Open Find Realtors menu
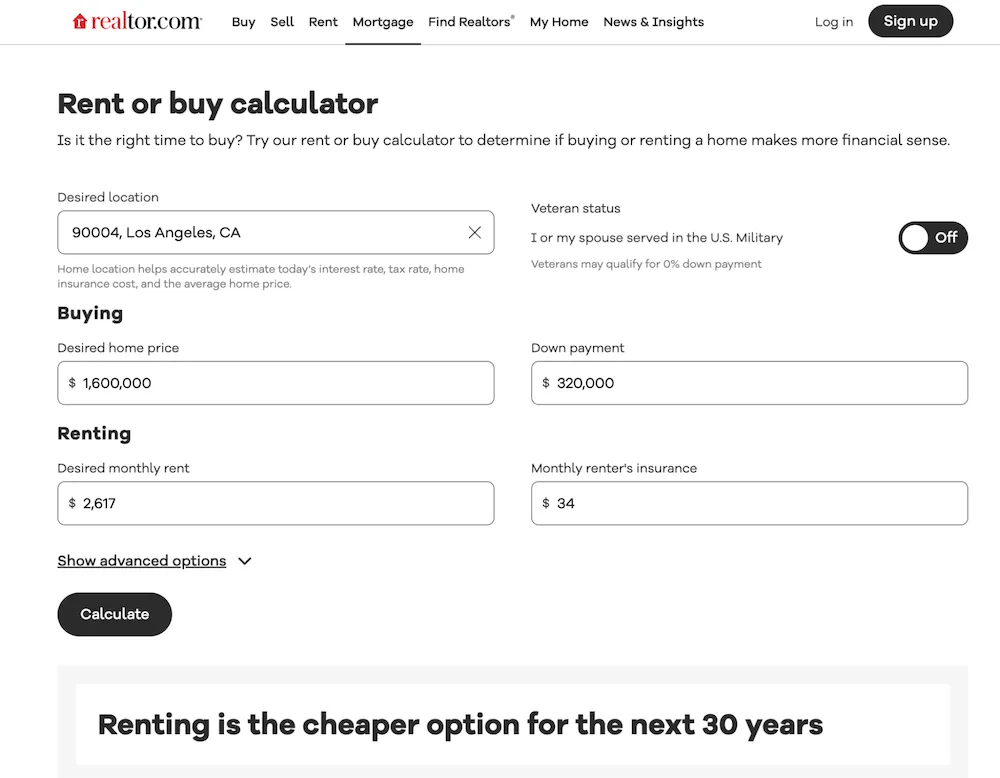1000x778 pixels. 471,22
